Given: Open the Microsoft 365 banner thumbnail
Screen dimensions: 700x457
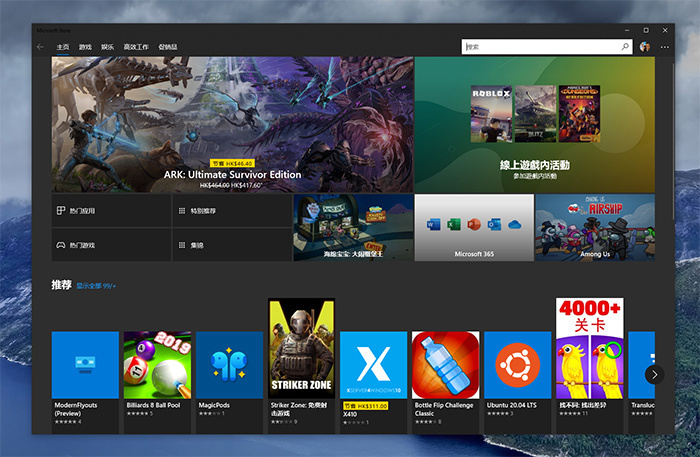Looking at the screenshot, I should [x=474, y=226].
